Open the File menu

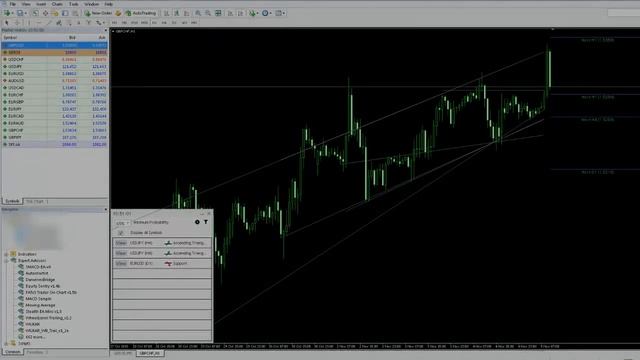[13, 4]
